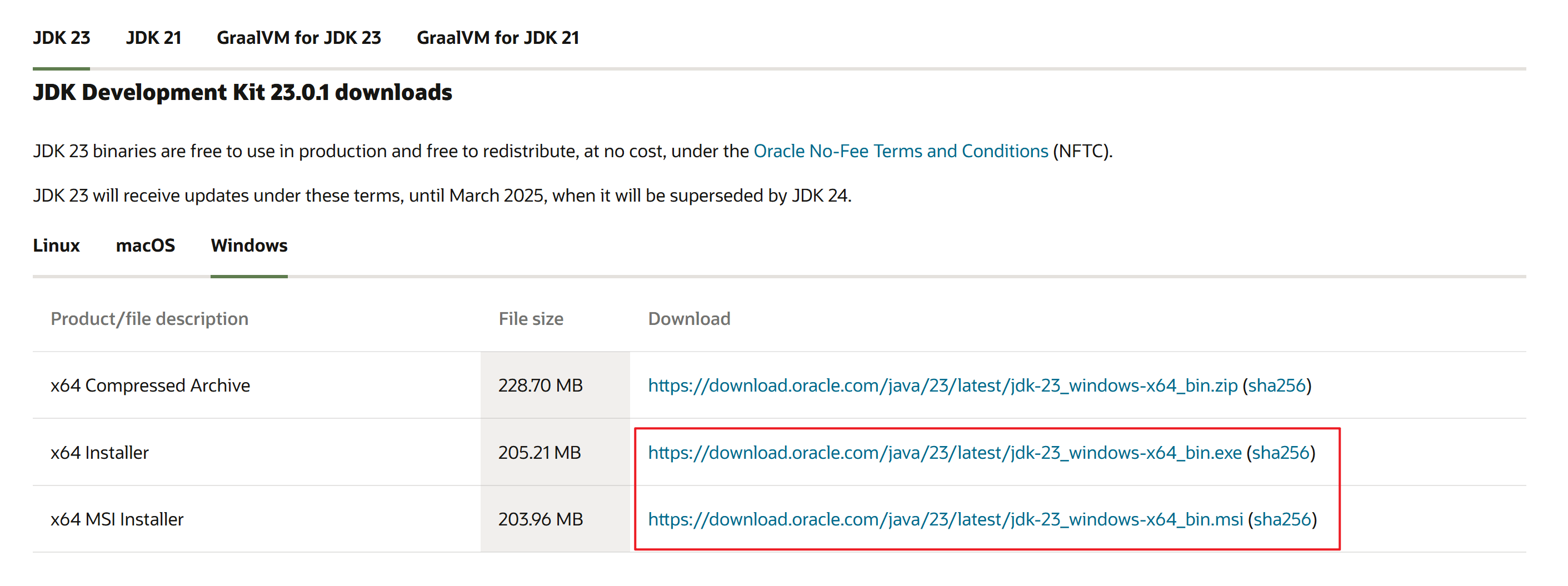Select the Windows platform tab
The height and width of the screenshot is (586, 1568).
pyautogui.click(x=249, y=246)
